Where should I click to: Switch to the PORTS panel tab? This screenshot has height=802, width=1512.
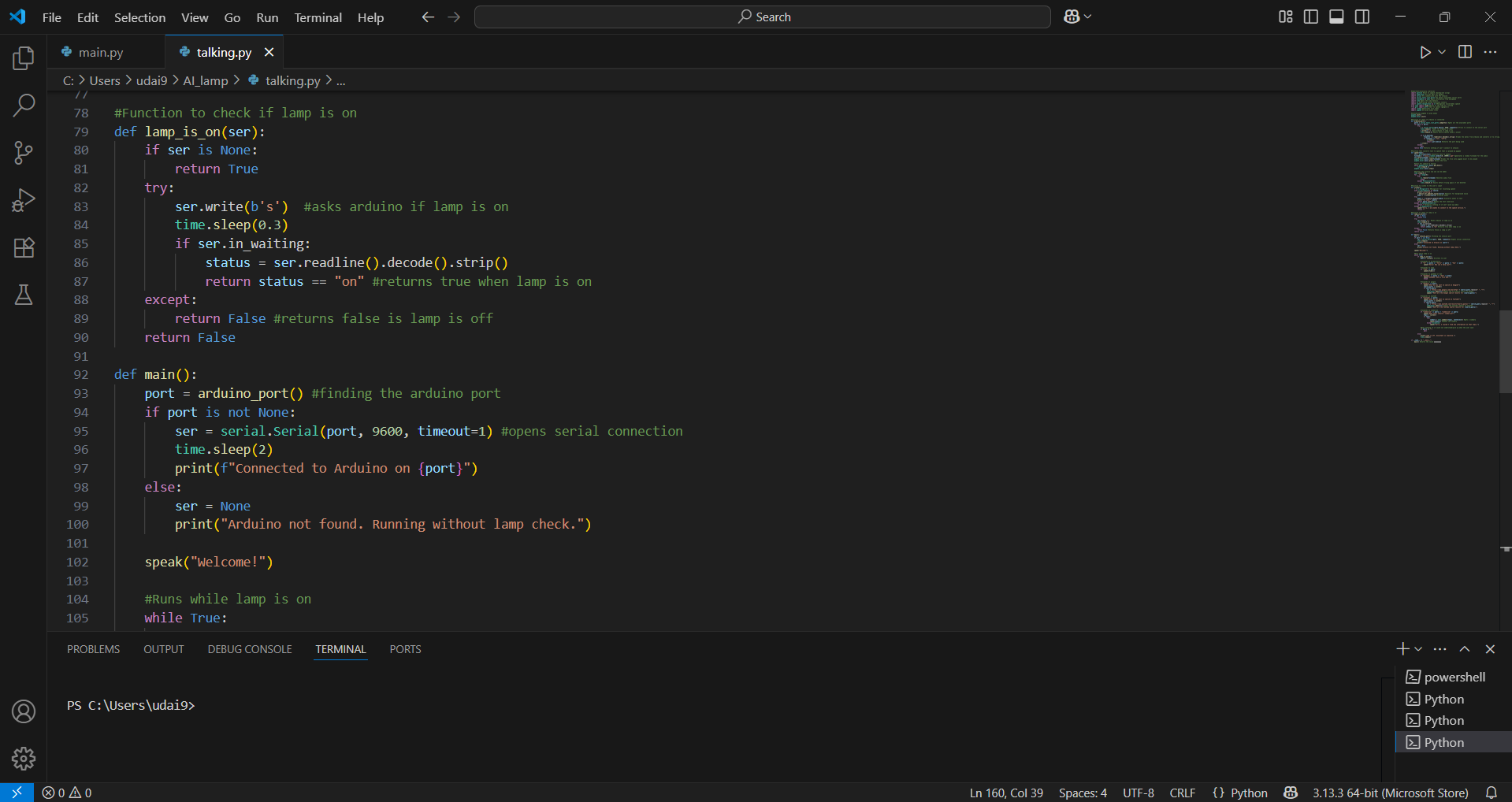point(405,649)
